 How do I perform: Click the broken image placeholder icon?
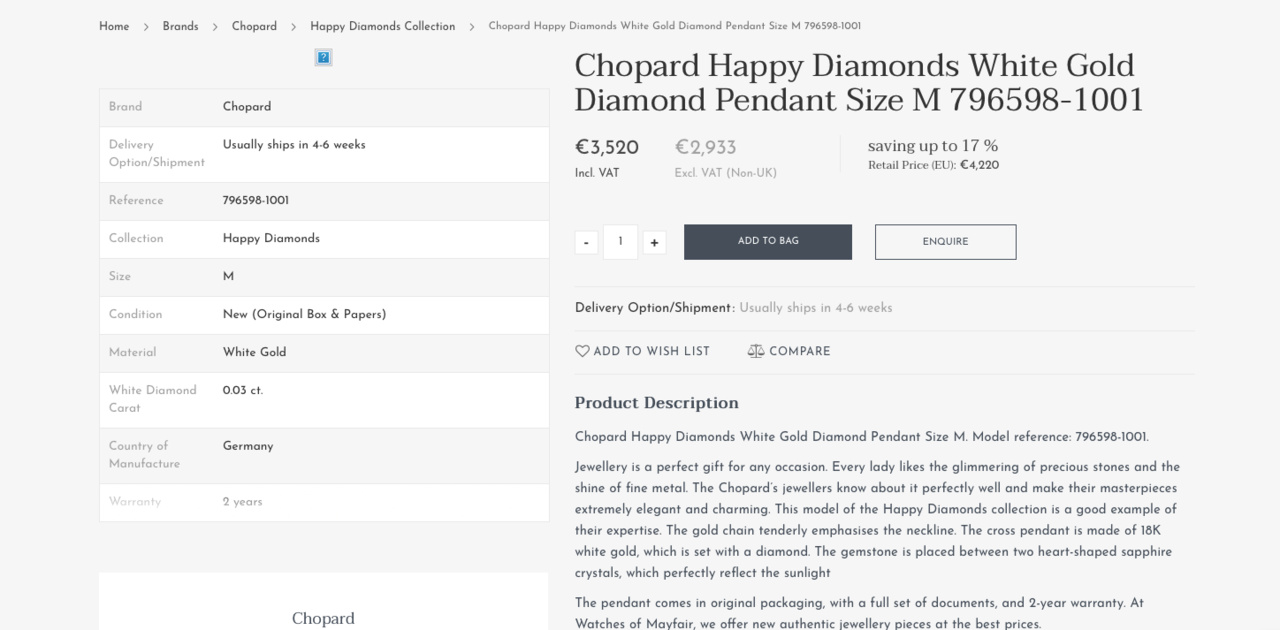coord(323,57)
